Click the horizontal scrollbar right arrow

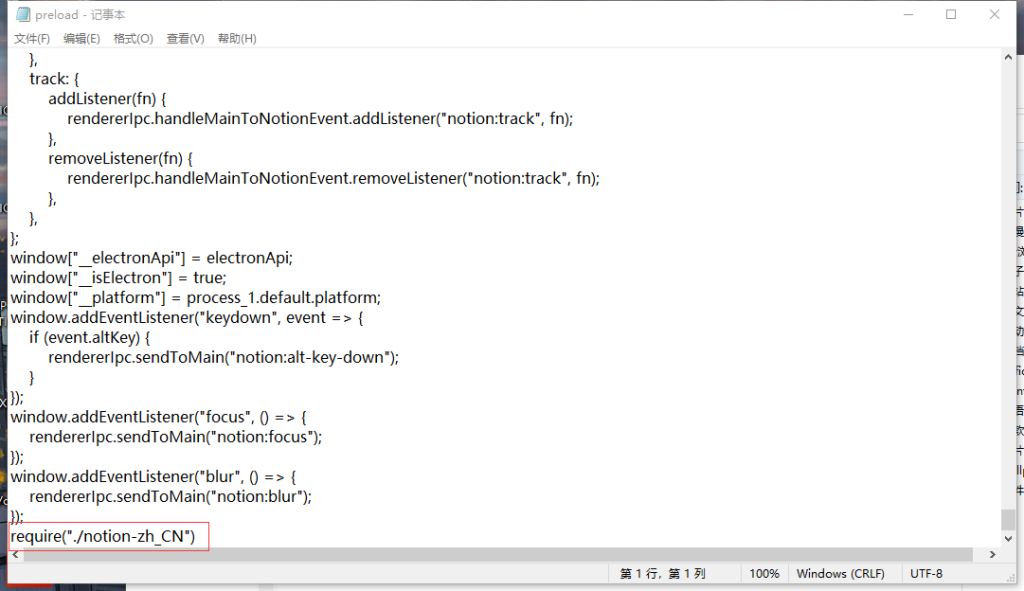[993, 554]
